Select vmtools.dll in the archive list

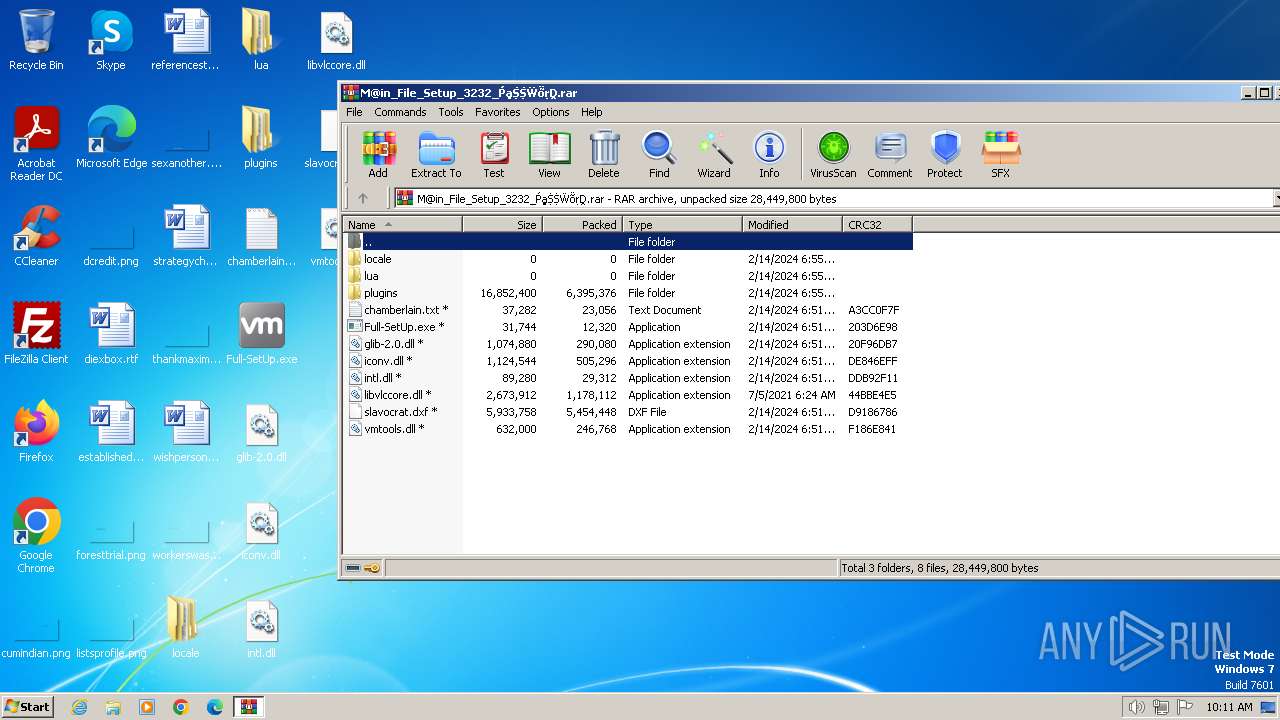coord(627,429)
